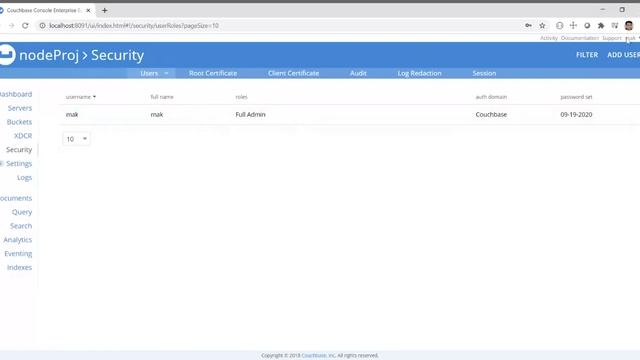The image size is (640, 360).
Task: Open page size dropdown showing 10
Action: pyautogui.click(x=76, y=139)
